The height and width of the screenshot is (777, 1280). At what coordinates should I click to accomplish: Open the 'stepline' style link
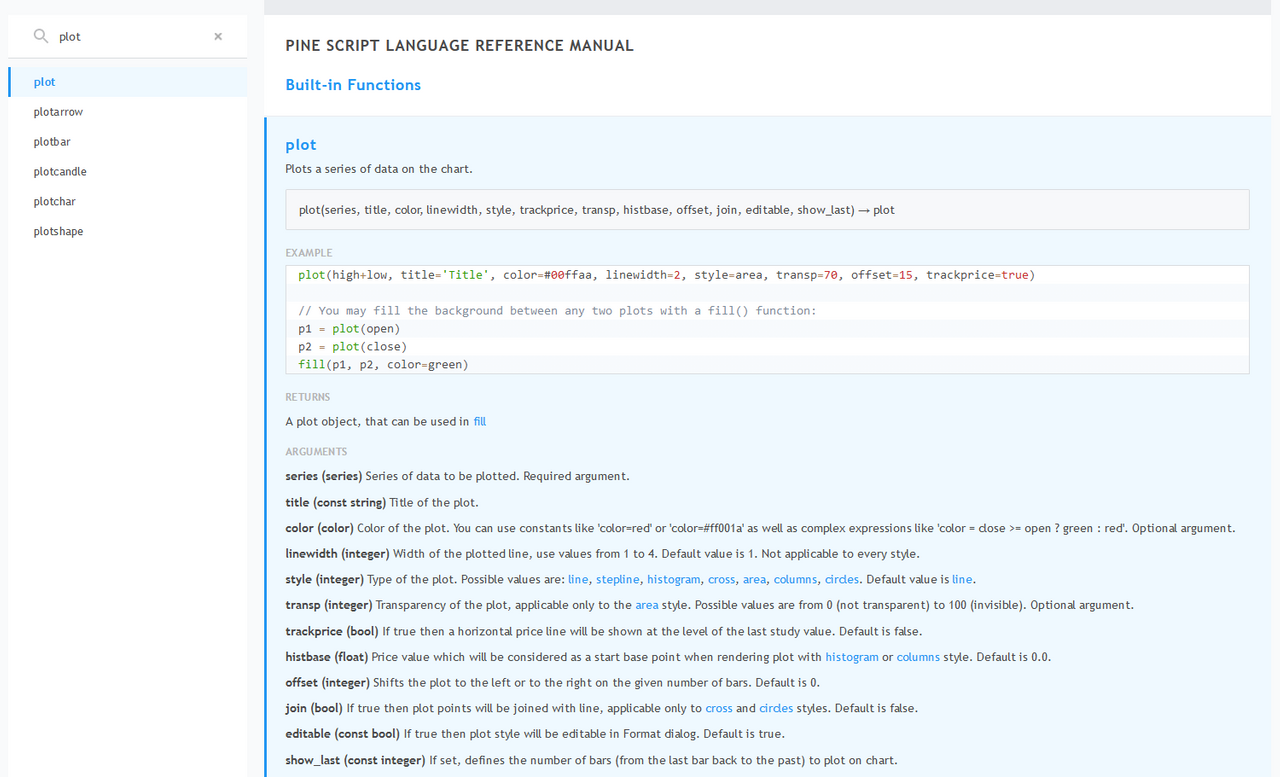click(618, 580)
